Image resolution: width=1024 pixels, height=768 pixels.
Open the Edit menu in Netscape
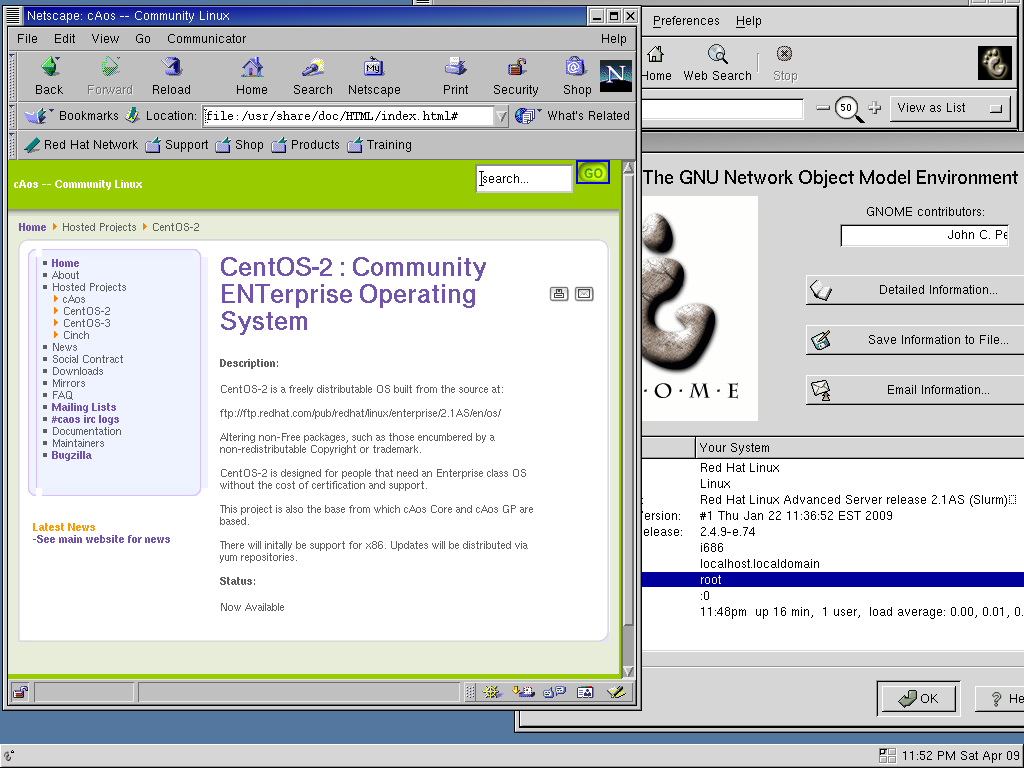[65, 39]
